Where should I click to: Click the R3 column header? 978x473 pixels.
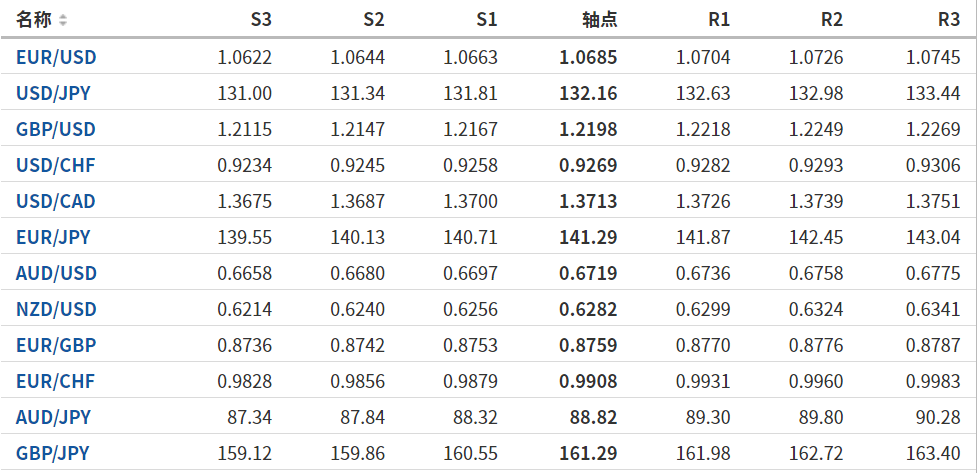coord(948,20)
